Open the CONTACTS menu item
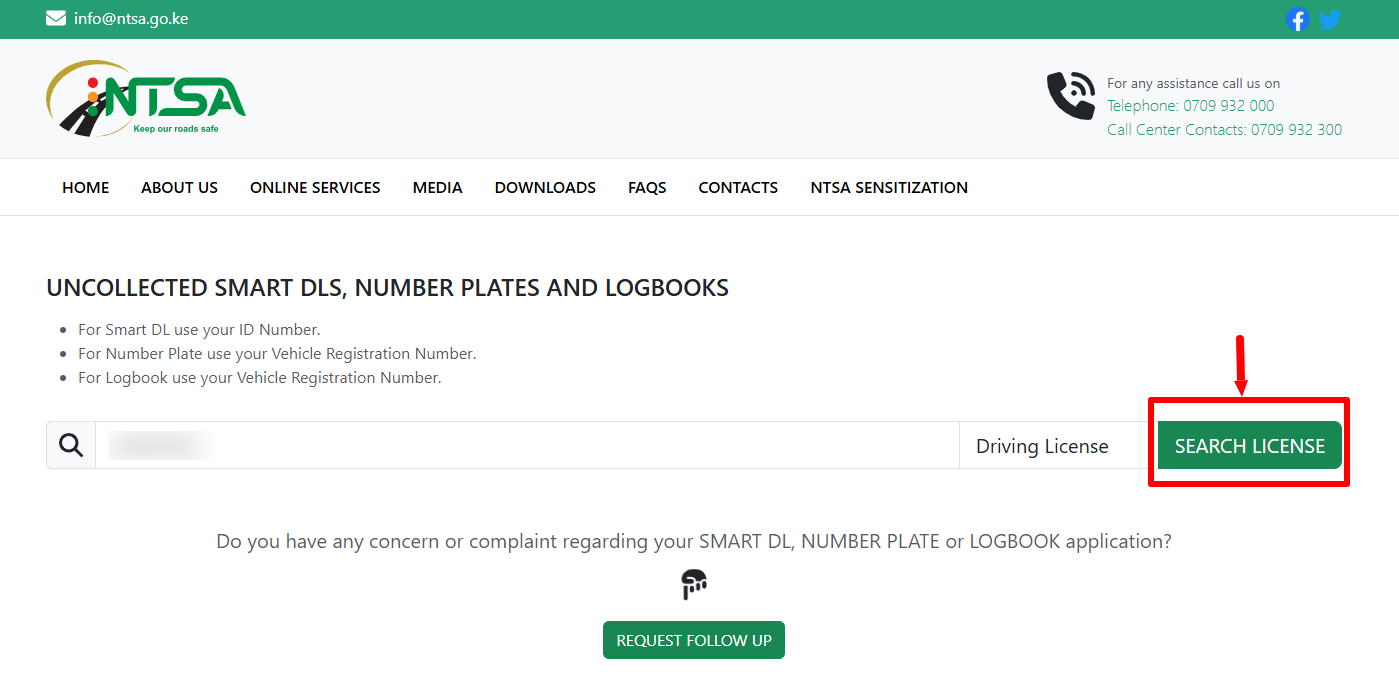The width and height of the screenshot is (1399, 679). [x=738, y=187]
